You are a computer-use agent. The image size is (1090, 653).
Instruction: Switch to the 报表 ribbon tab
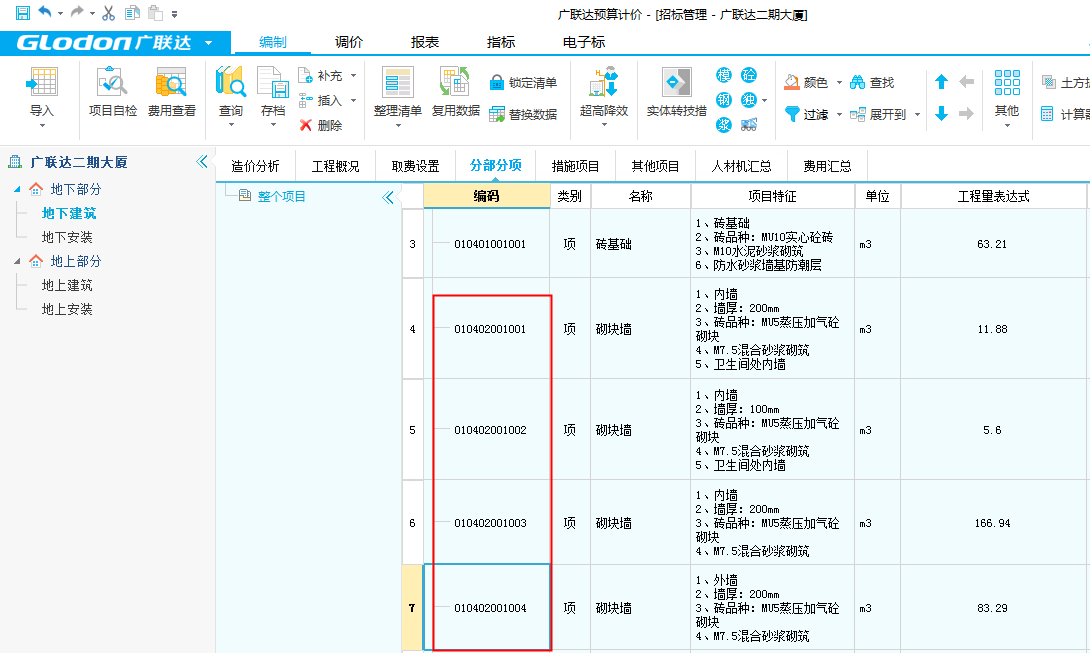(x=425, y=42)
